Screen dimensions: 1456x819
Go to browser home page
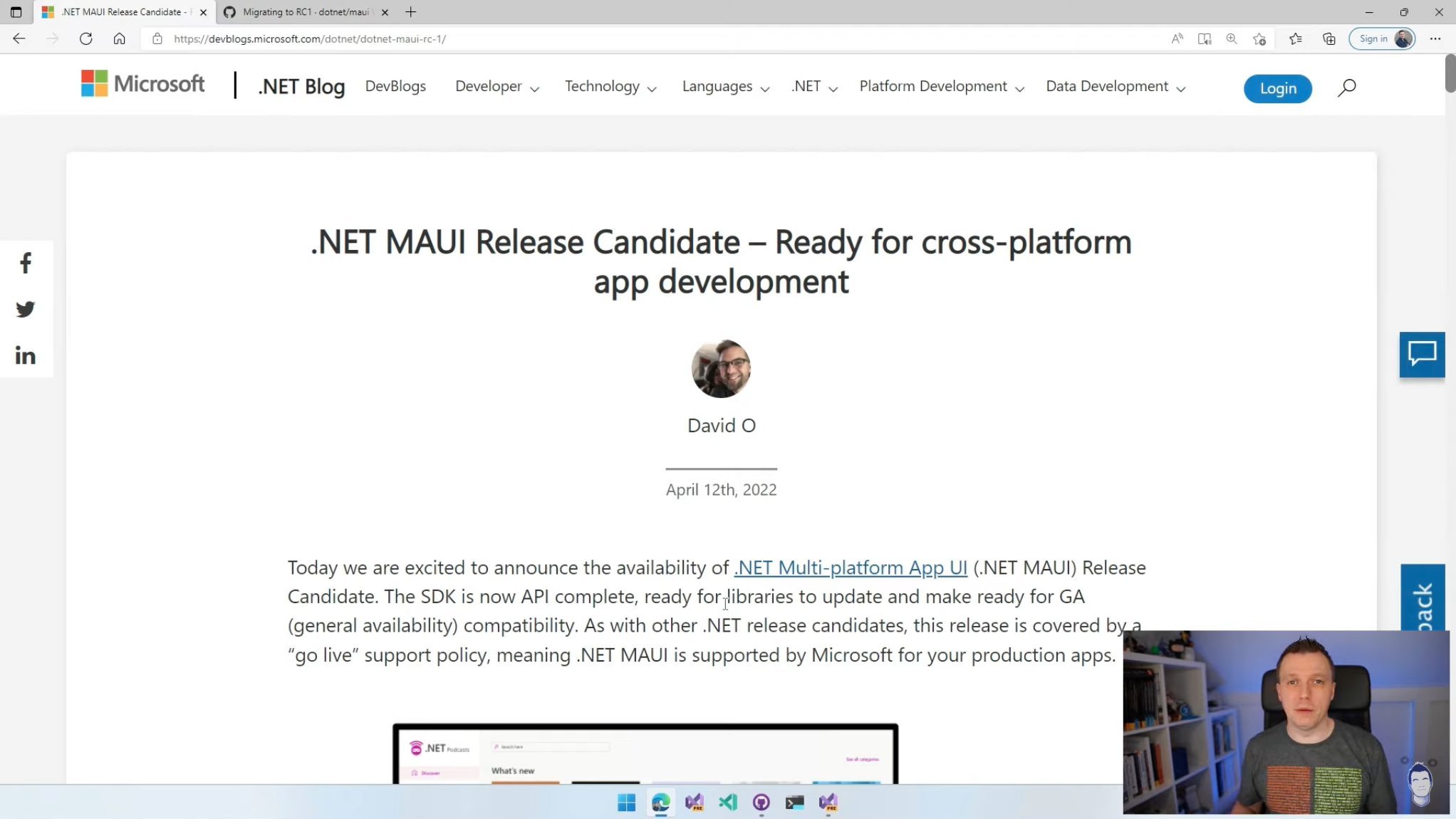pyautogui.click(x=119, y=38)
